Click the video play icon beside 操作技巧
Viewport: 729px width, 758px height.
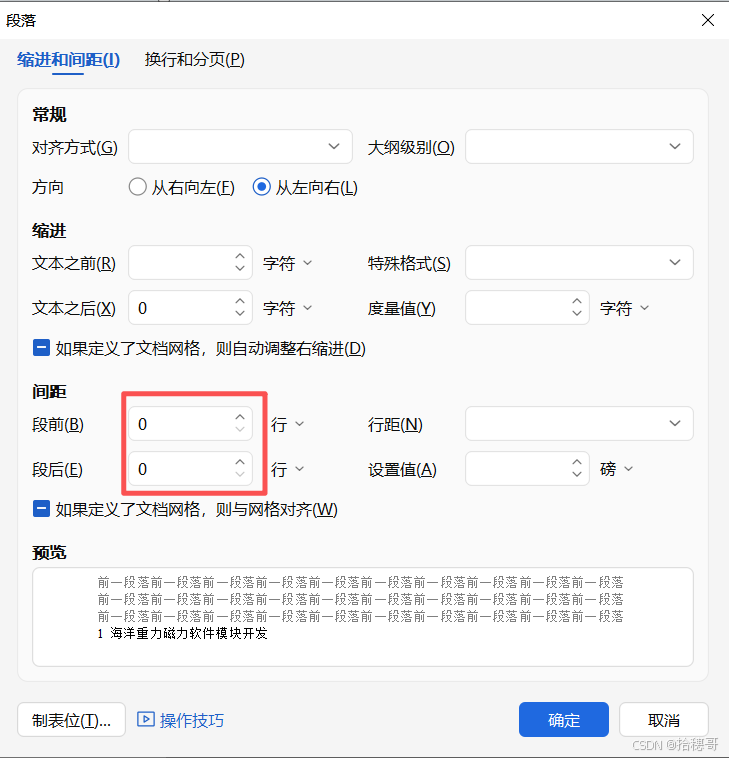pos(146,719)
